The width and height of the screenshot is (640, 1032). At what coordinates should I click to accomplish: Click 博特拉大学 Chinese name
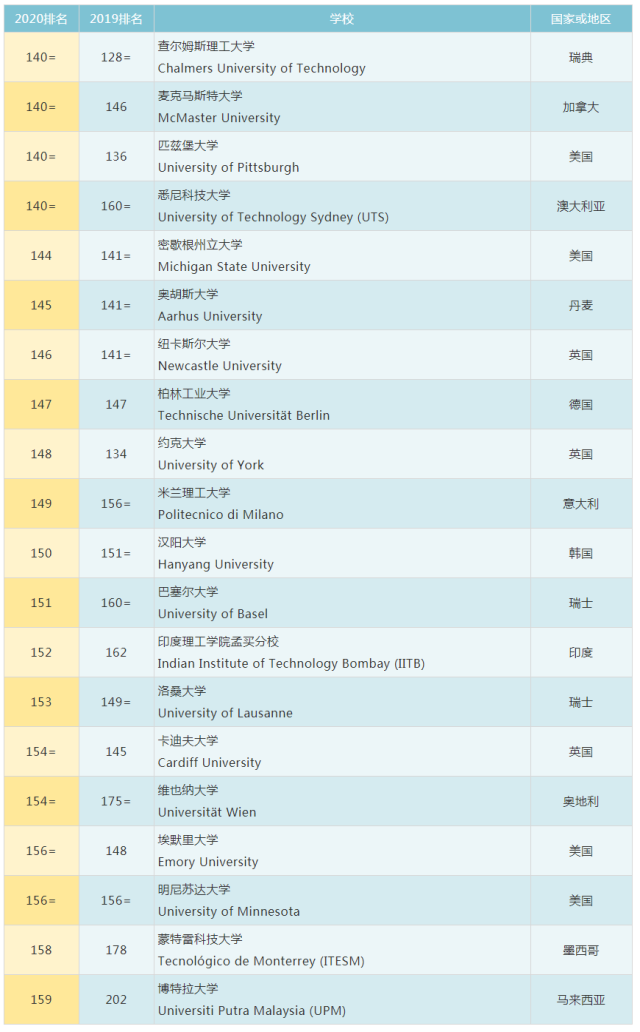click(x=188, y=989)
